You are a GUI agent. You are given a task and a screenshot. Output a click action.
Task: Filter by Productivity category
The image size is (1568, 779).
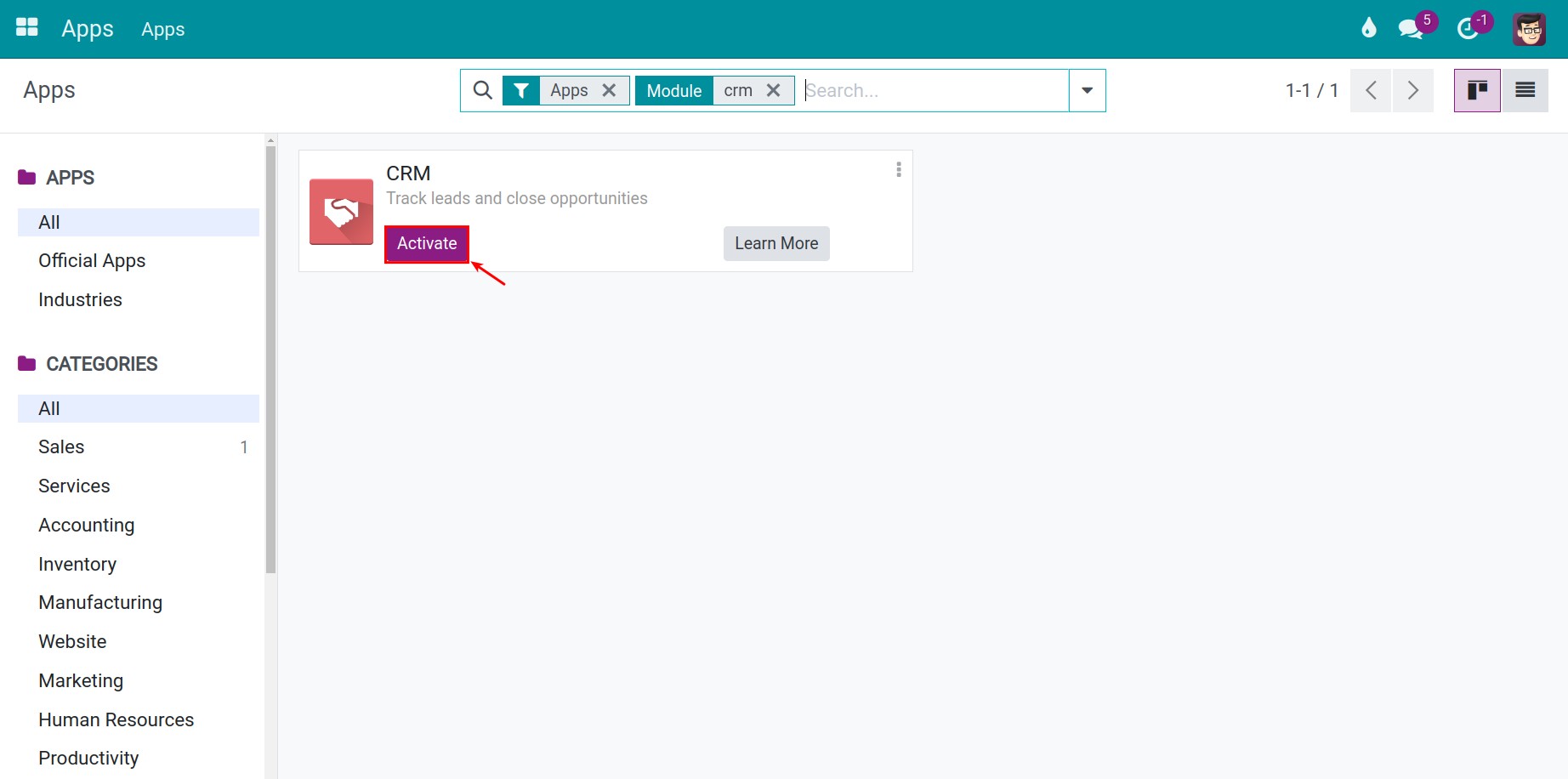click(x=139, y=759)
